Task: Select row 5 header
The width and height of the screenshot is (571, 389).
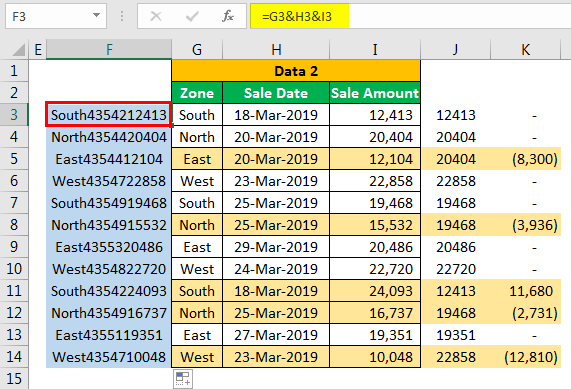Action: tap(14, 159)
